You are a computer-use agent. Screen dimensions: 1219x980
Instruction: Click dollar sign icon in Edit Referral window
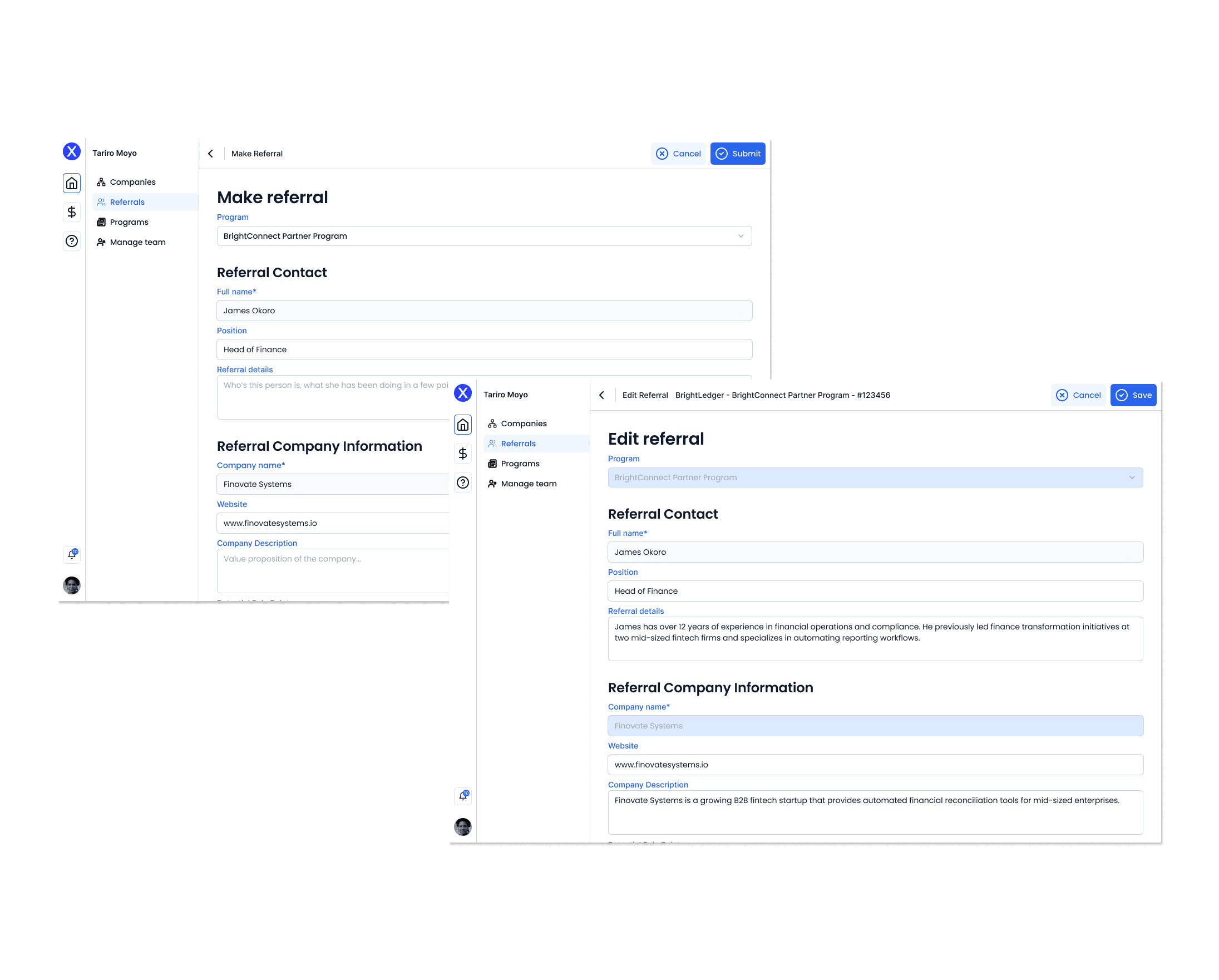pos(463,454)
